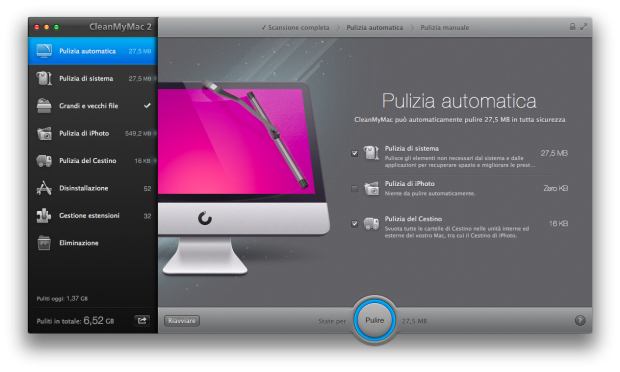Click the Riavviare button
Viewport: 620px width, 372px height.
point(182,321)
